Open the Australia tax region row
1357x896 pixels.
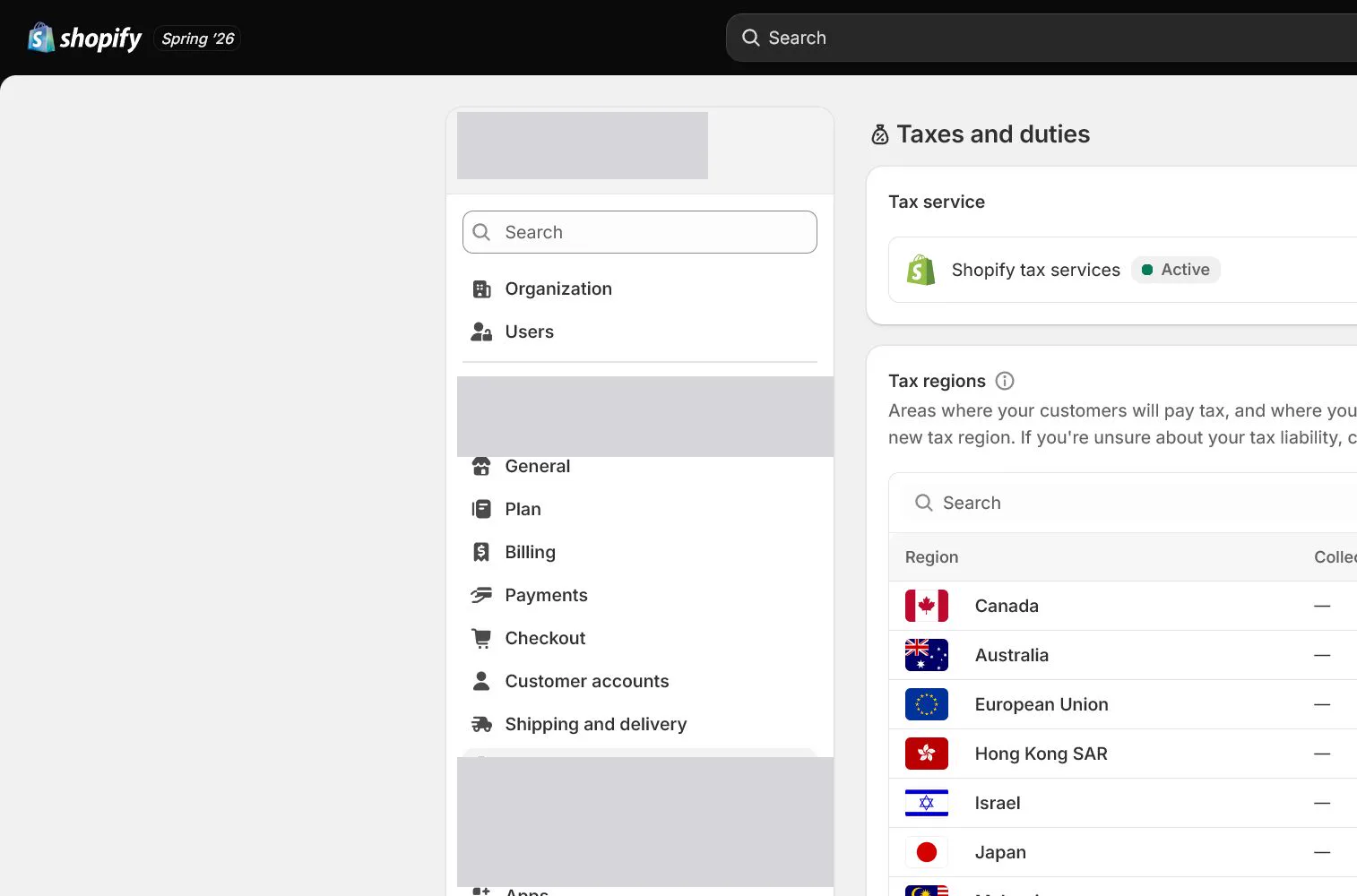click(1122, 655)
